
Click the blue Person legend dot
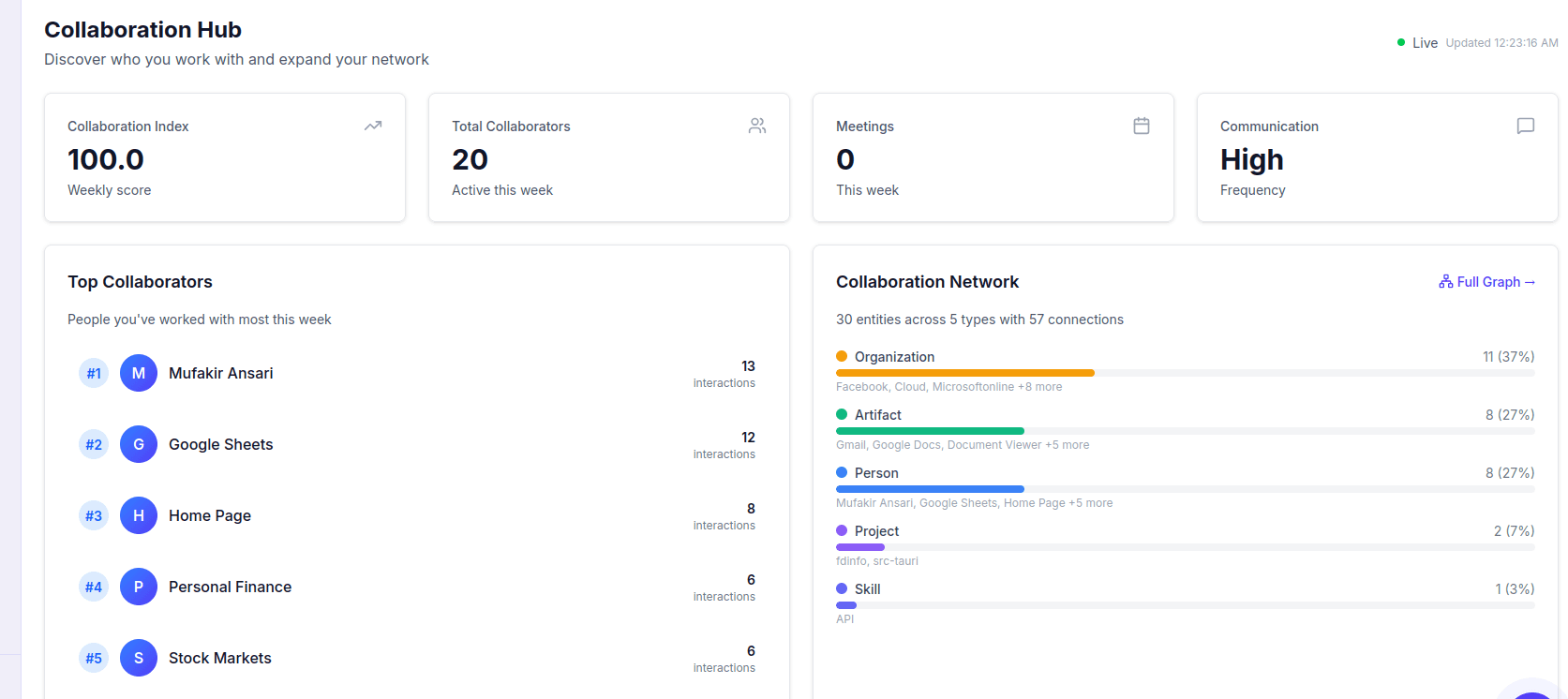842,472
